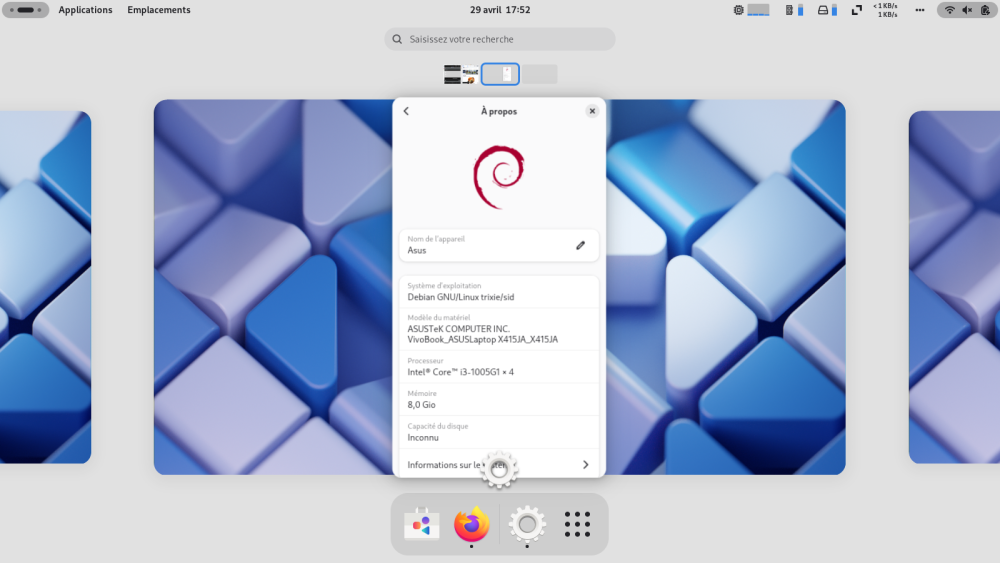1000x563 pixels.
Task: Launch Firefox from the dock
Action: click(471, 524)
